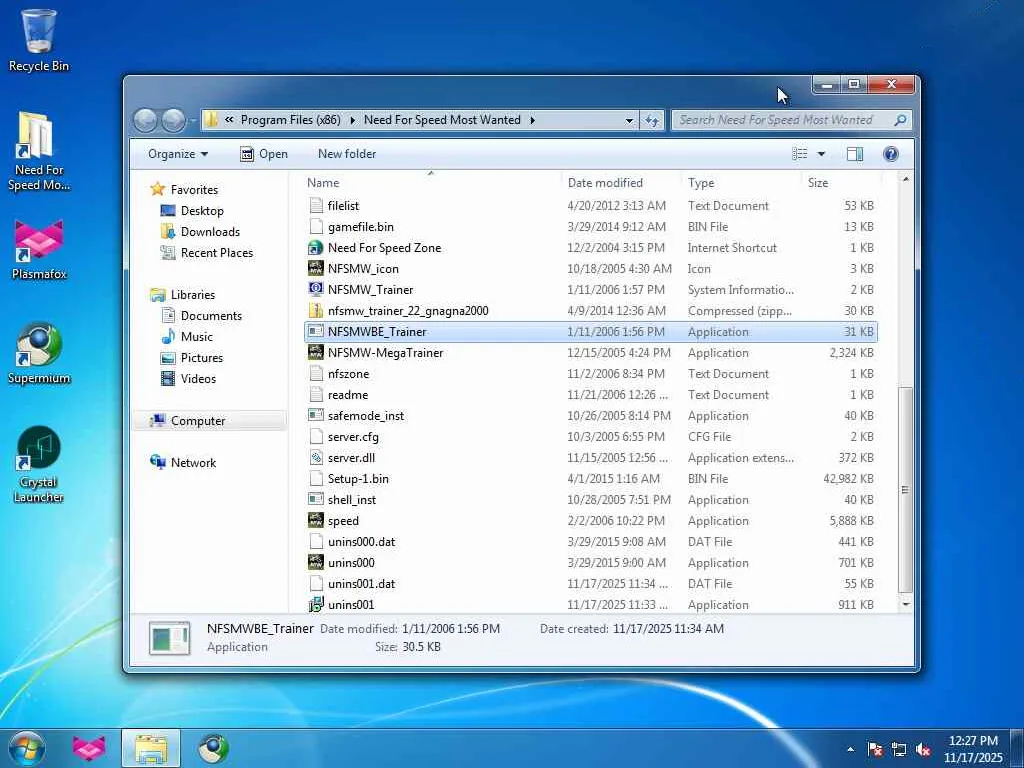Screen dimensions: 1024x768
Task: Click the Open toolbar button
Action: tap(264, 154)
